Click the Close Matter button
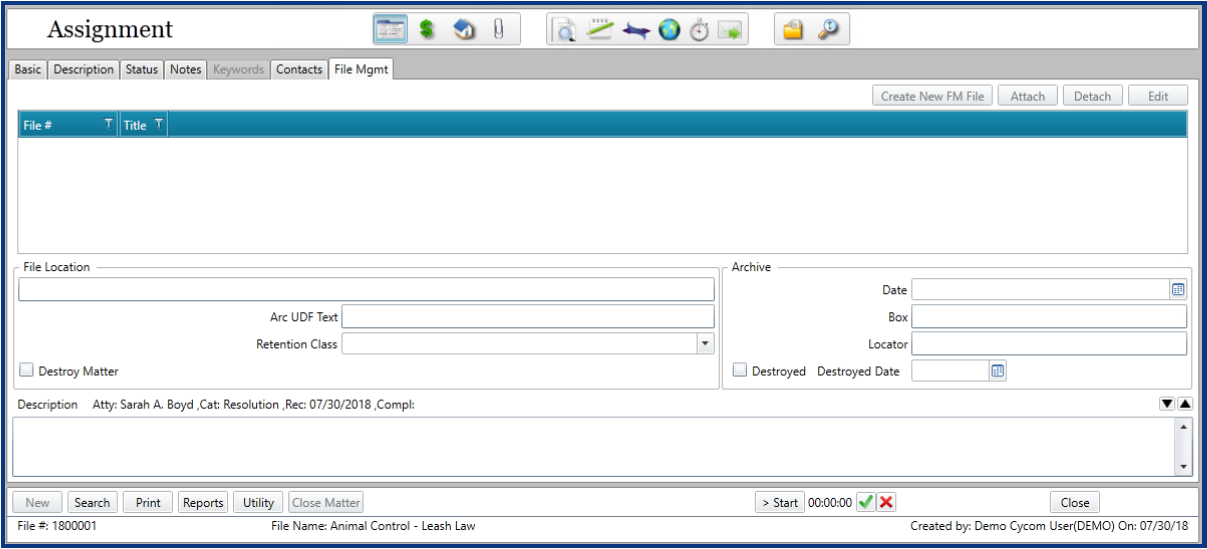Image resolution: width=1207 pixels, height=549 pixels. 326,503
